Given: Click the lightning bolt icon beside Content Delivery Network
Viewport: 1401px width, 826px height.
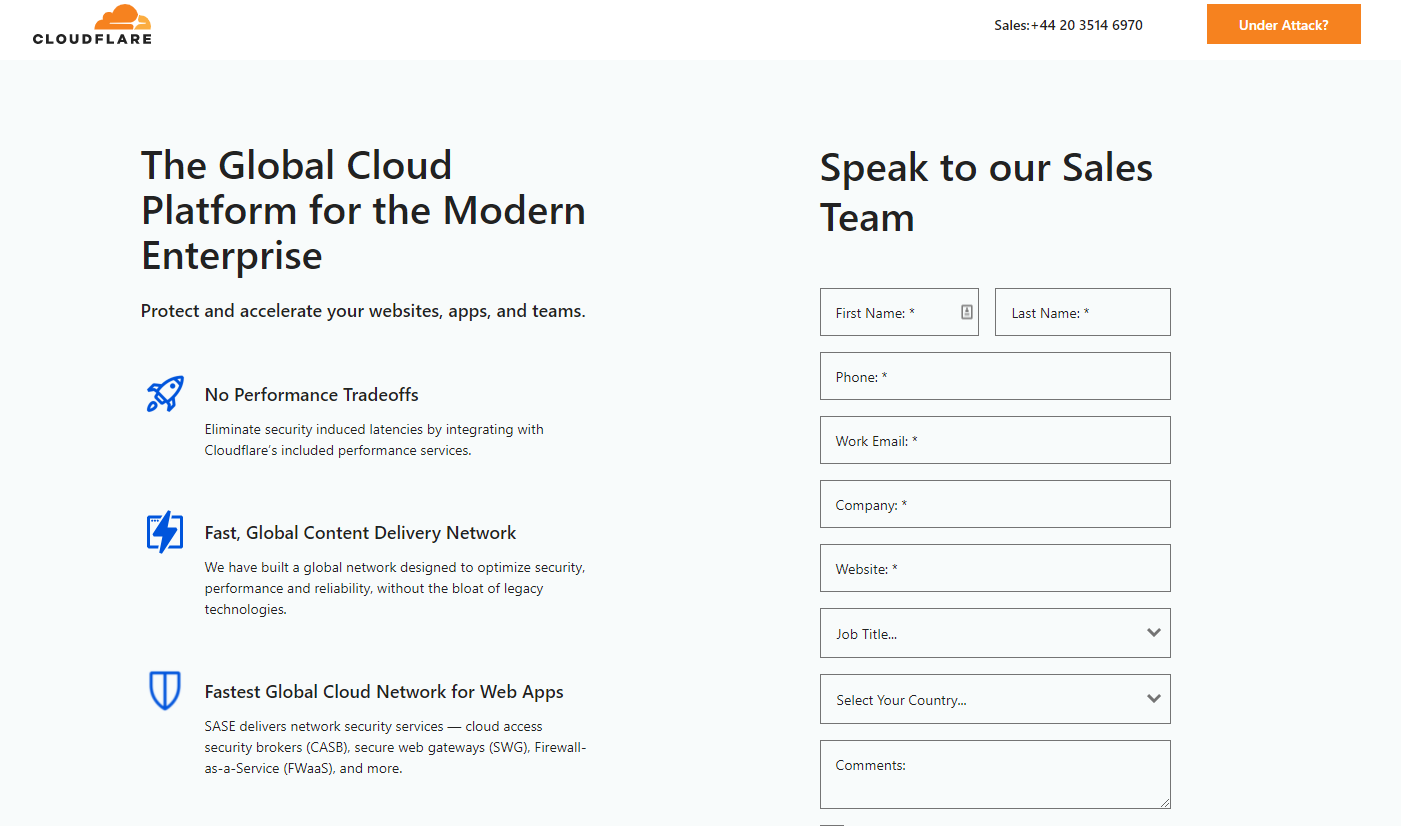Looking at the screenshot, I should pyautogui.click(x=165, y=532).
